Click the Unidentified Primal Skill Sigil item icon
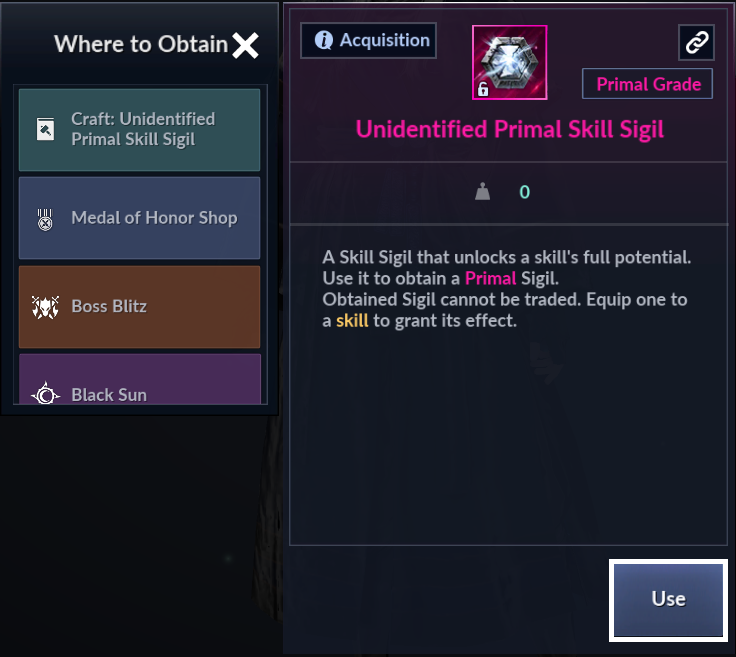The image size is (736, 657). 509,62
